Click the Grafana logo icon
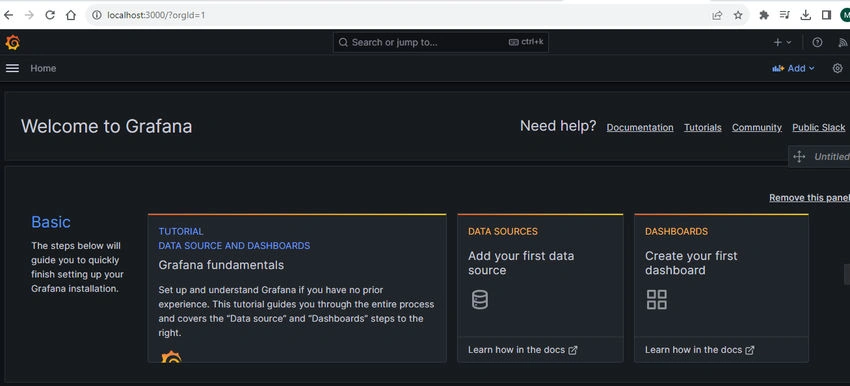This screenshot has width=850, height=386. (12, 42)
